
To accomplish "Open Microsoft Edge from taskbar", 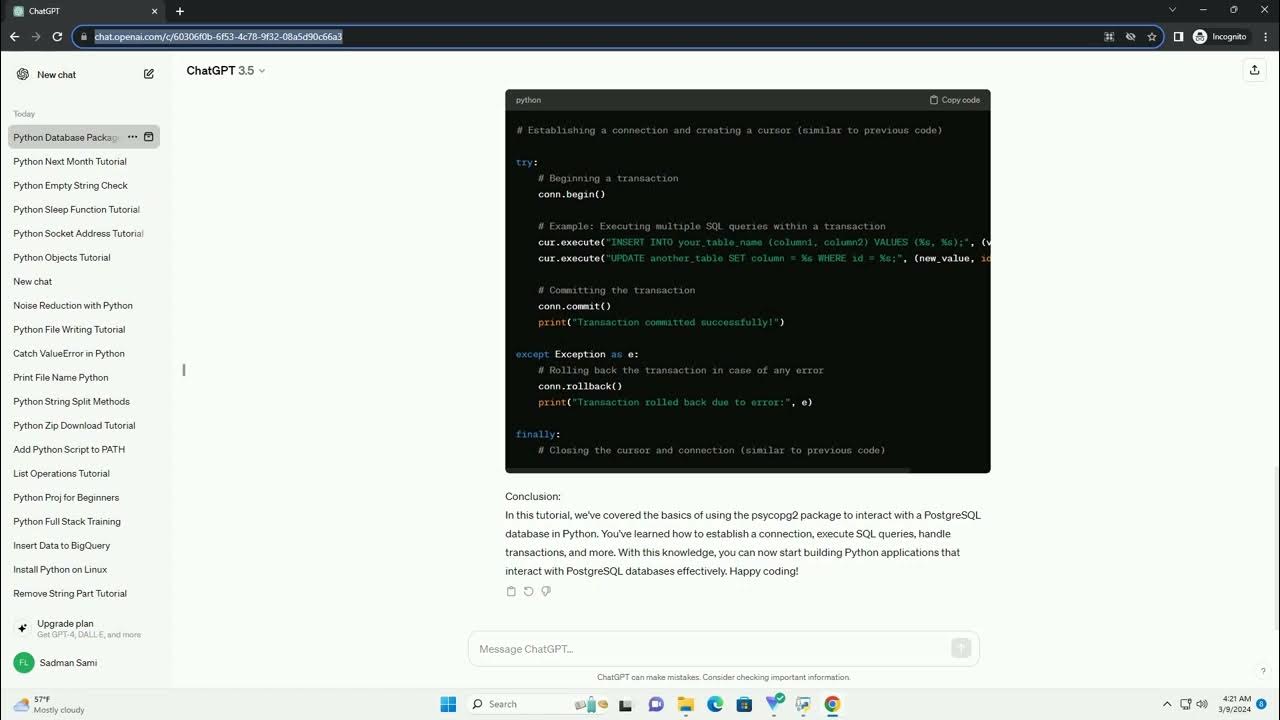I will [715, 704].
